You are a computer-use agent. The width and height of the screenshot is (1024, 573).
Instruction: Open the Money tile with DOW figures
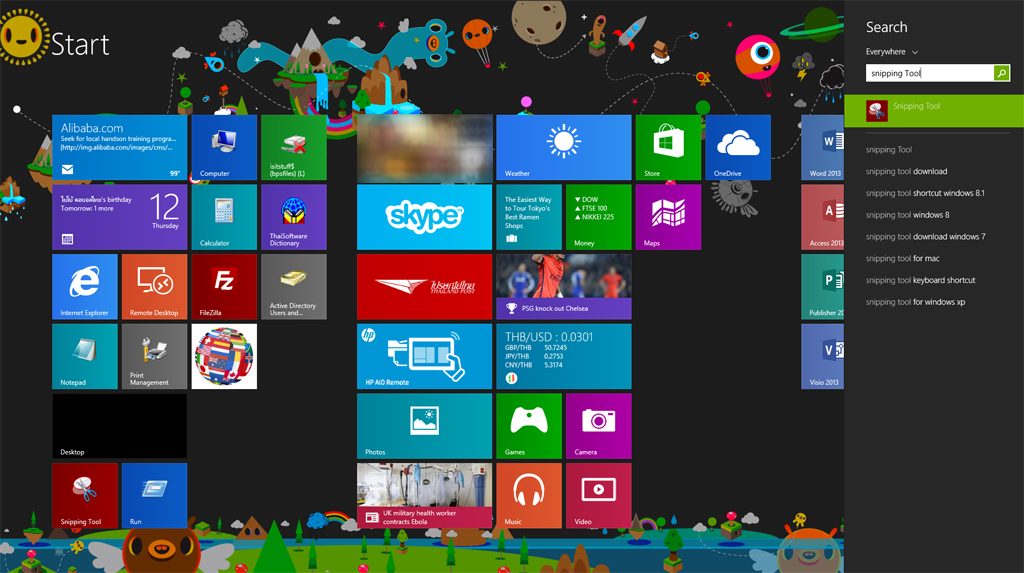(599, 217)
